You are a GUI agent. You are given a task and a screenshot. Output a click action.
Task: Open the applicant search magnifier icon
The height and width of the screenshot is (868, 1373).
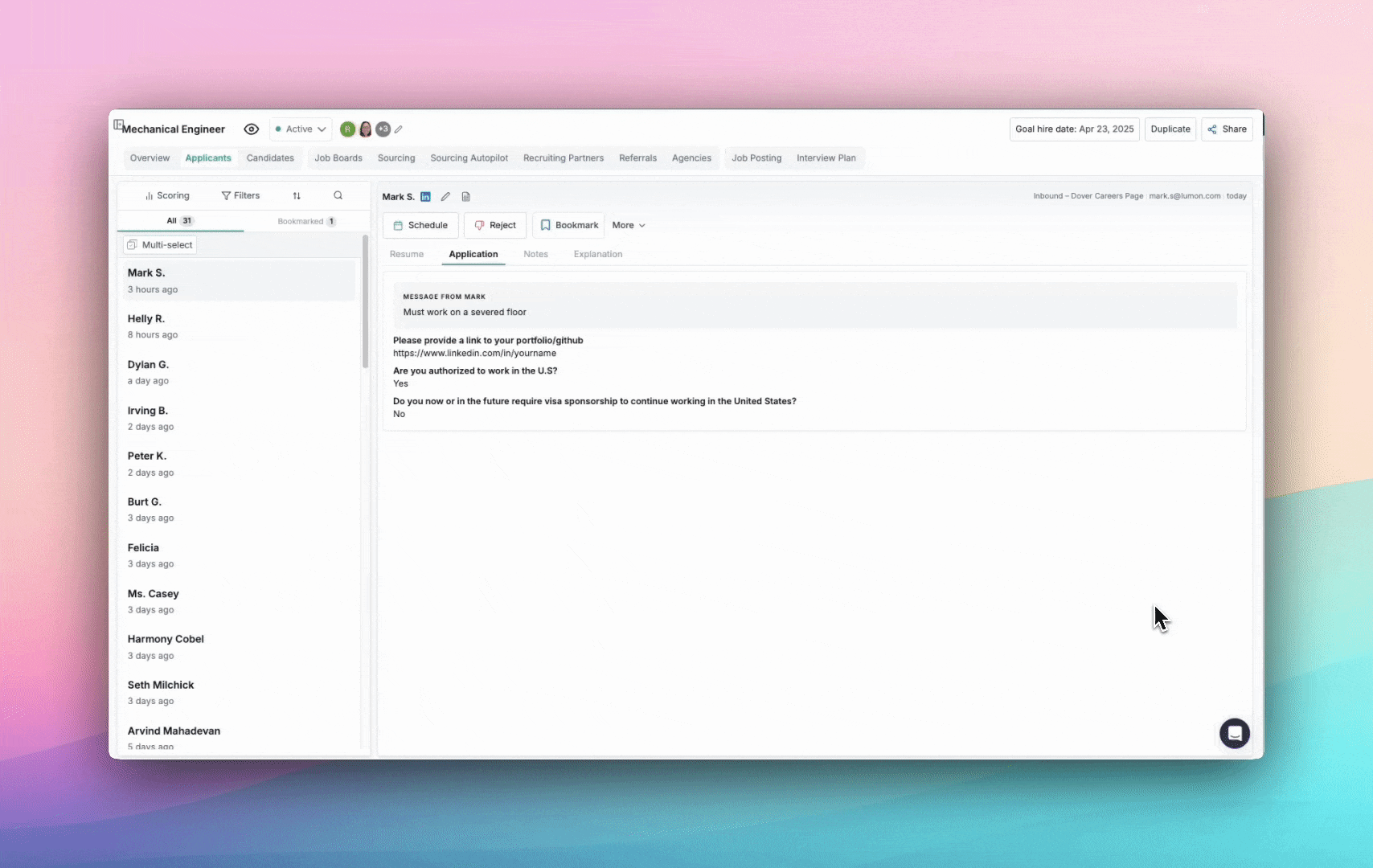point(338,196)
